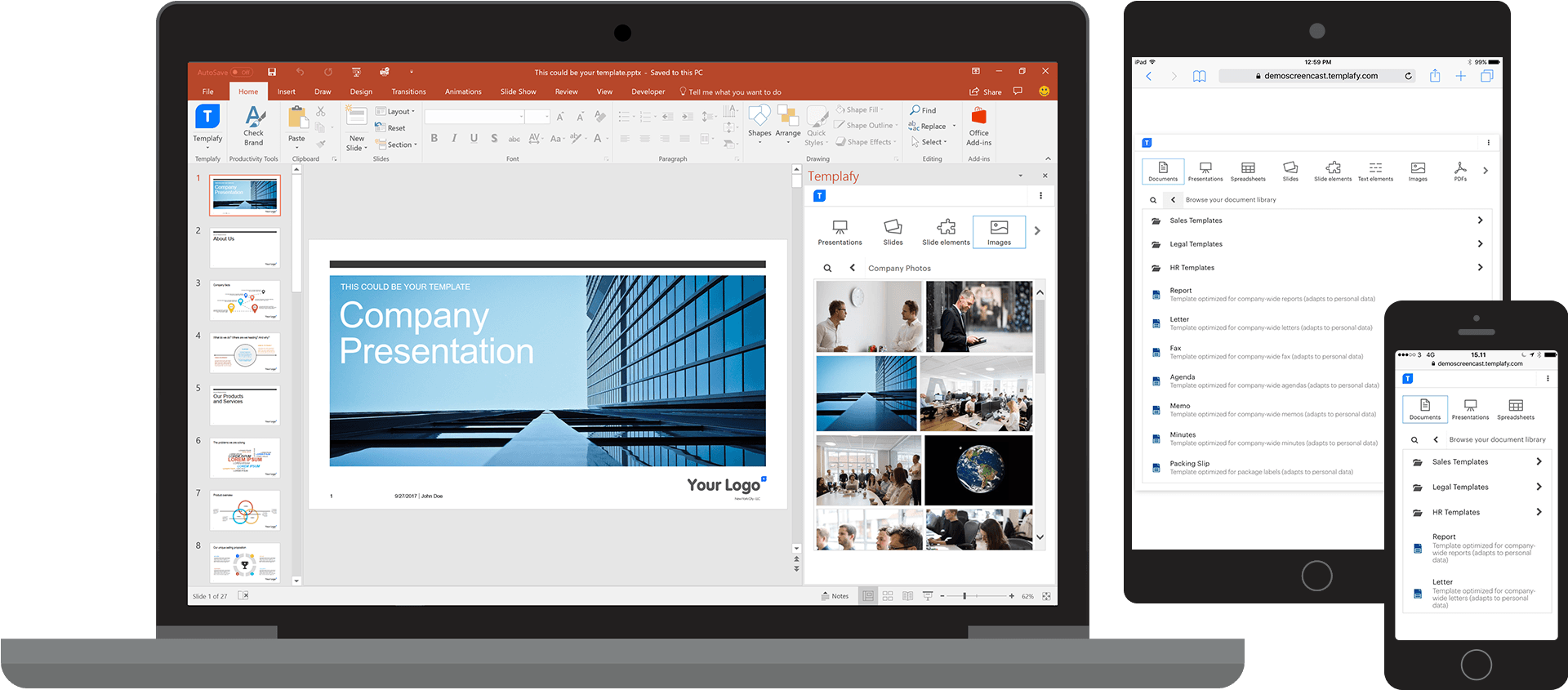1568x690 pixels.
Task: Open the Transitions ribbon tab
Action: point(408,91)
